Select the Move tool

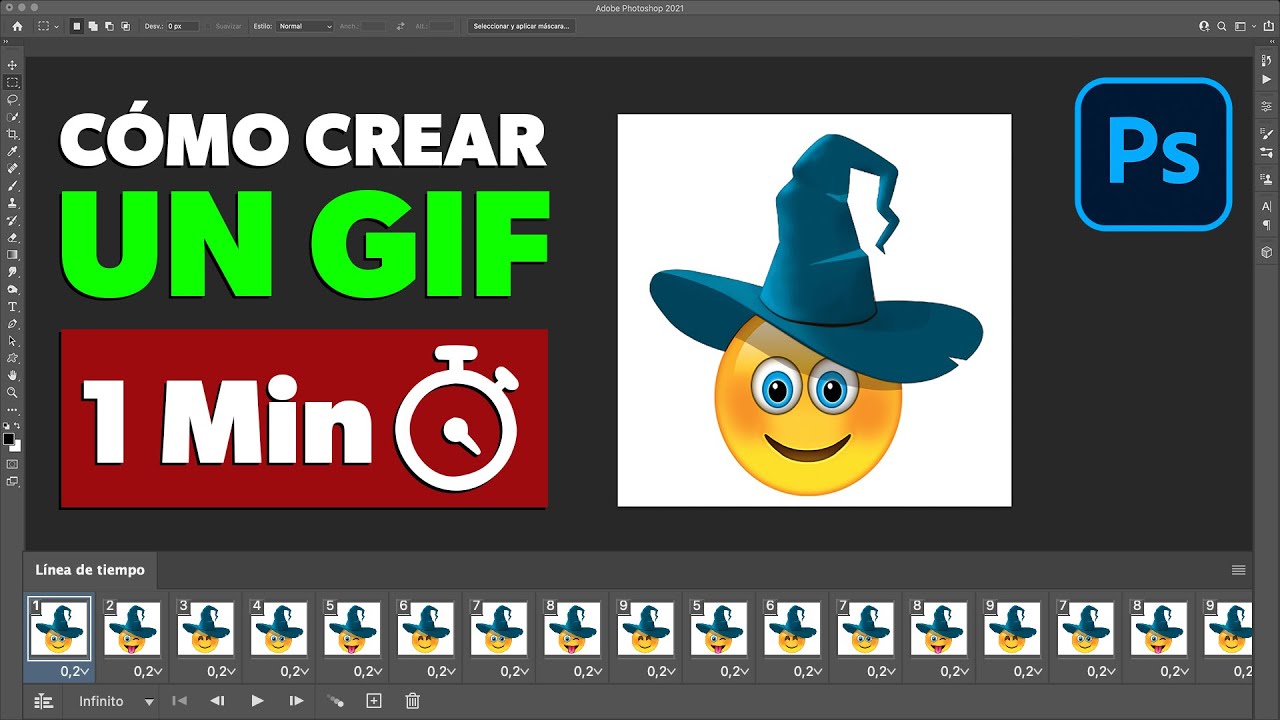pos(12,65)
